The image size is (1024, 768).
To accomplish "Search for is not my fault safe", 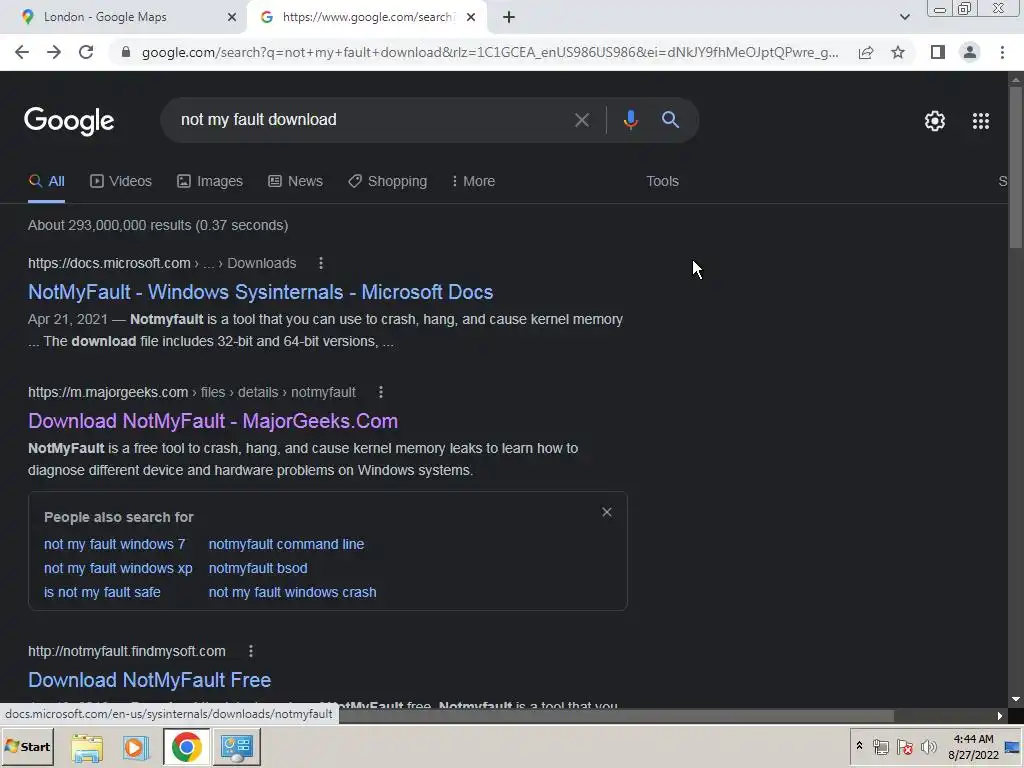I will pyautogui.click(x=103, y=592).
